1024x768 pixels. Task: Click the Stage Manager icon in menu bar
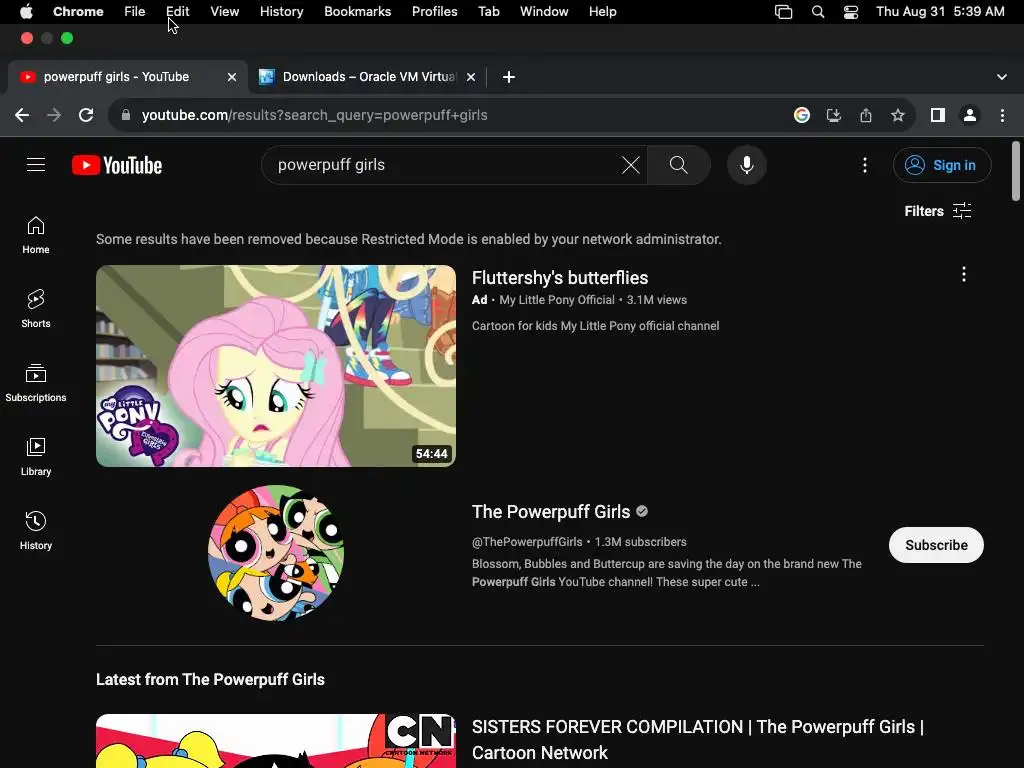(783, 12)
